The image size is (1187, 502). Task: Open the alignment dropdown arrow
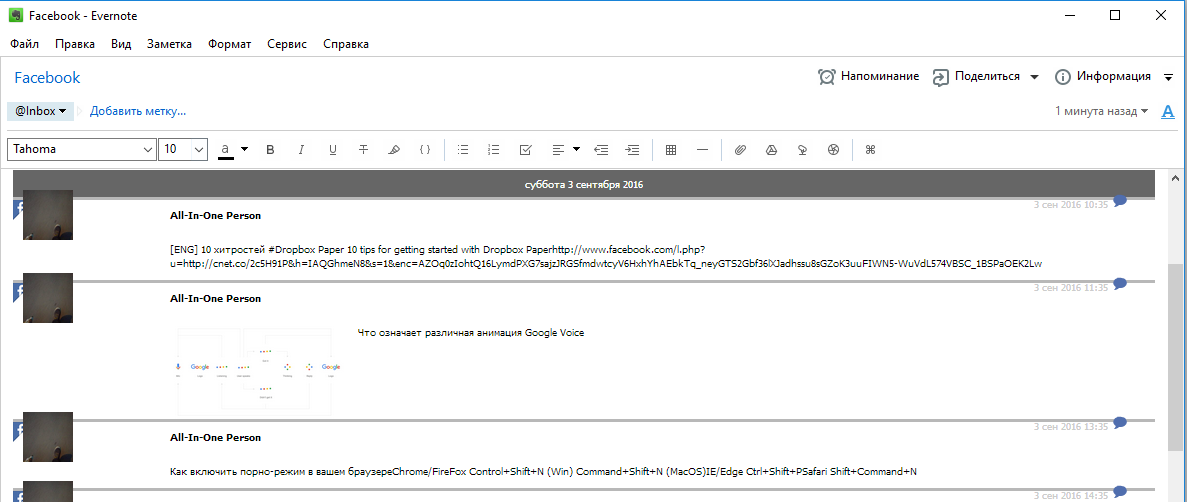pyautogui.click(x=577, y=149)
